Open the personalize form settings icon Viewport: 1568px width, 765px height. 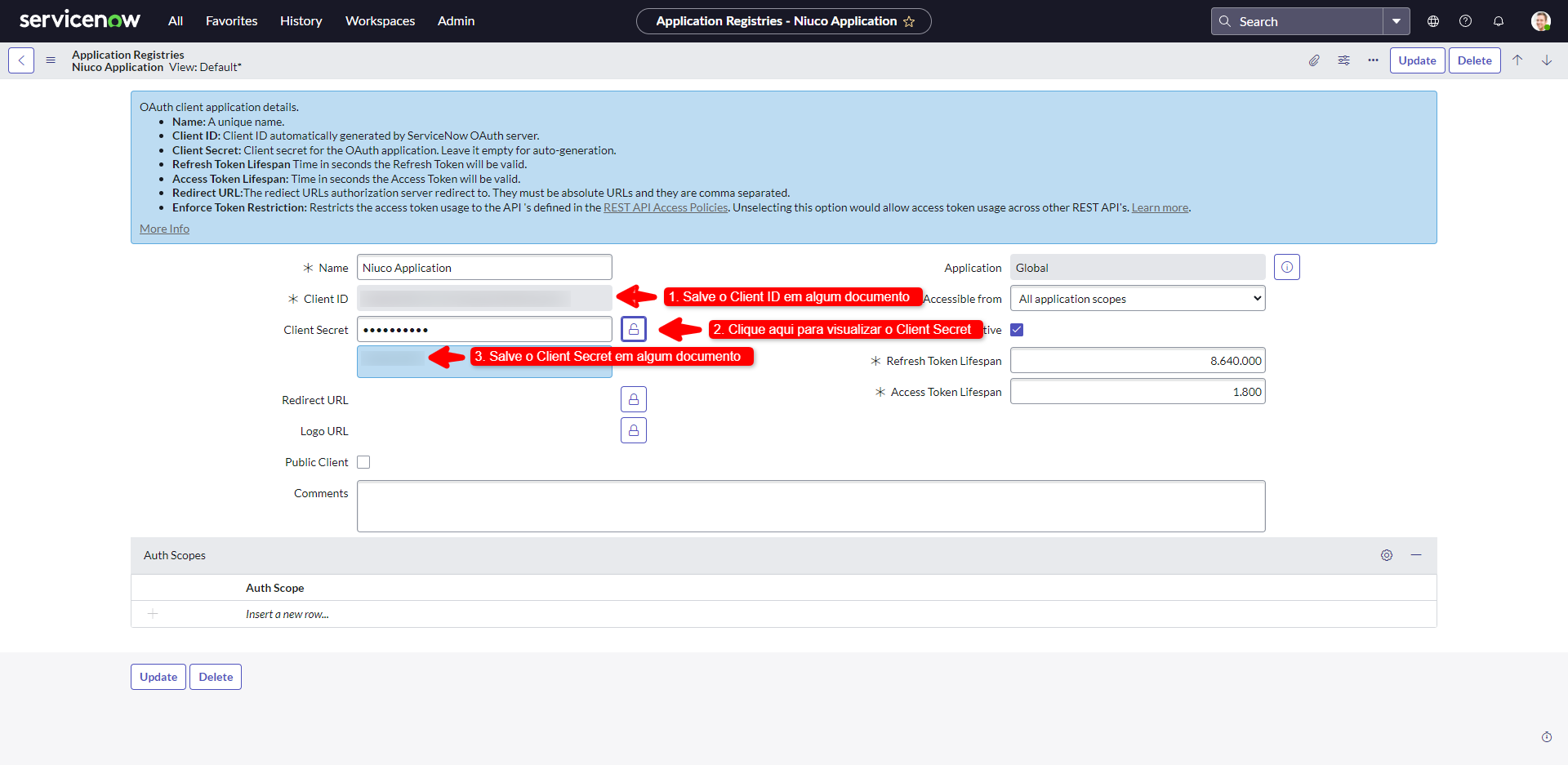click(1343, 60)
